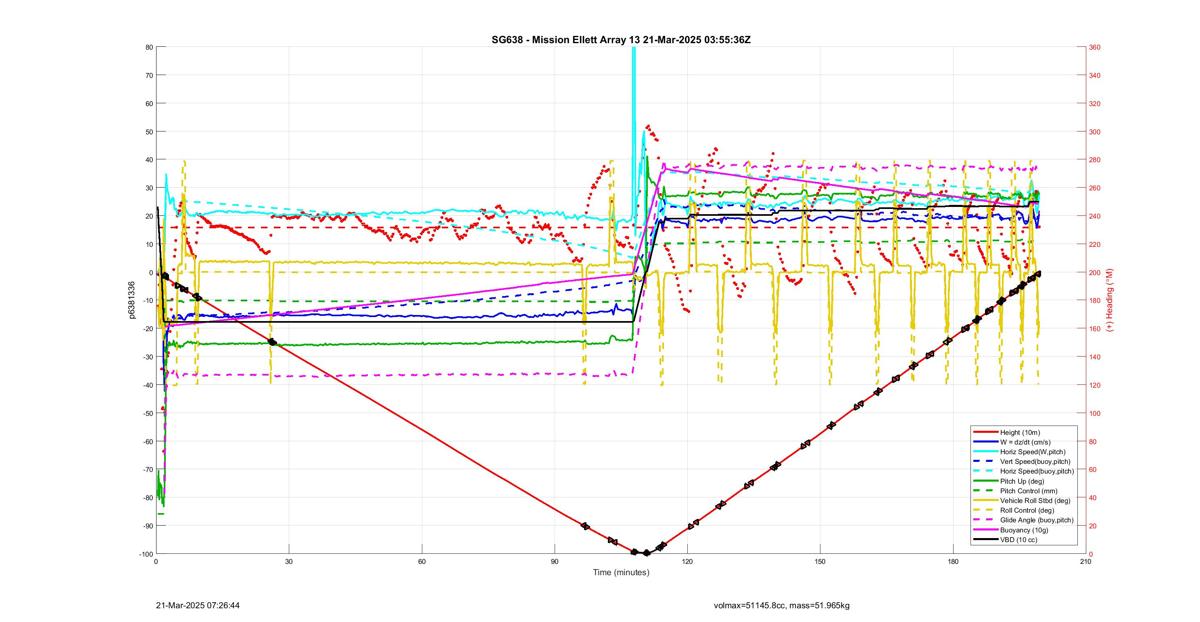Click the right heading axis tick label '100'
Image resolution: width=1200 pixels, height=622 pixels.
coord(1095,413)
